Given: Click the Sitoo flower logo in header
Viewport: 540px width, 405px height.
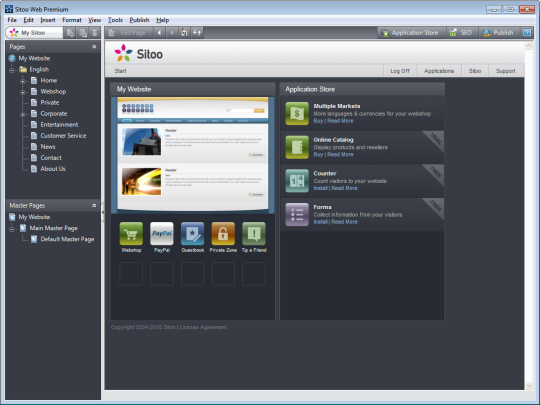Looking at the screenshot, I should (123, 53).
